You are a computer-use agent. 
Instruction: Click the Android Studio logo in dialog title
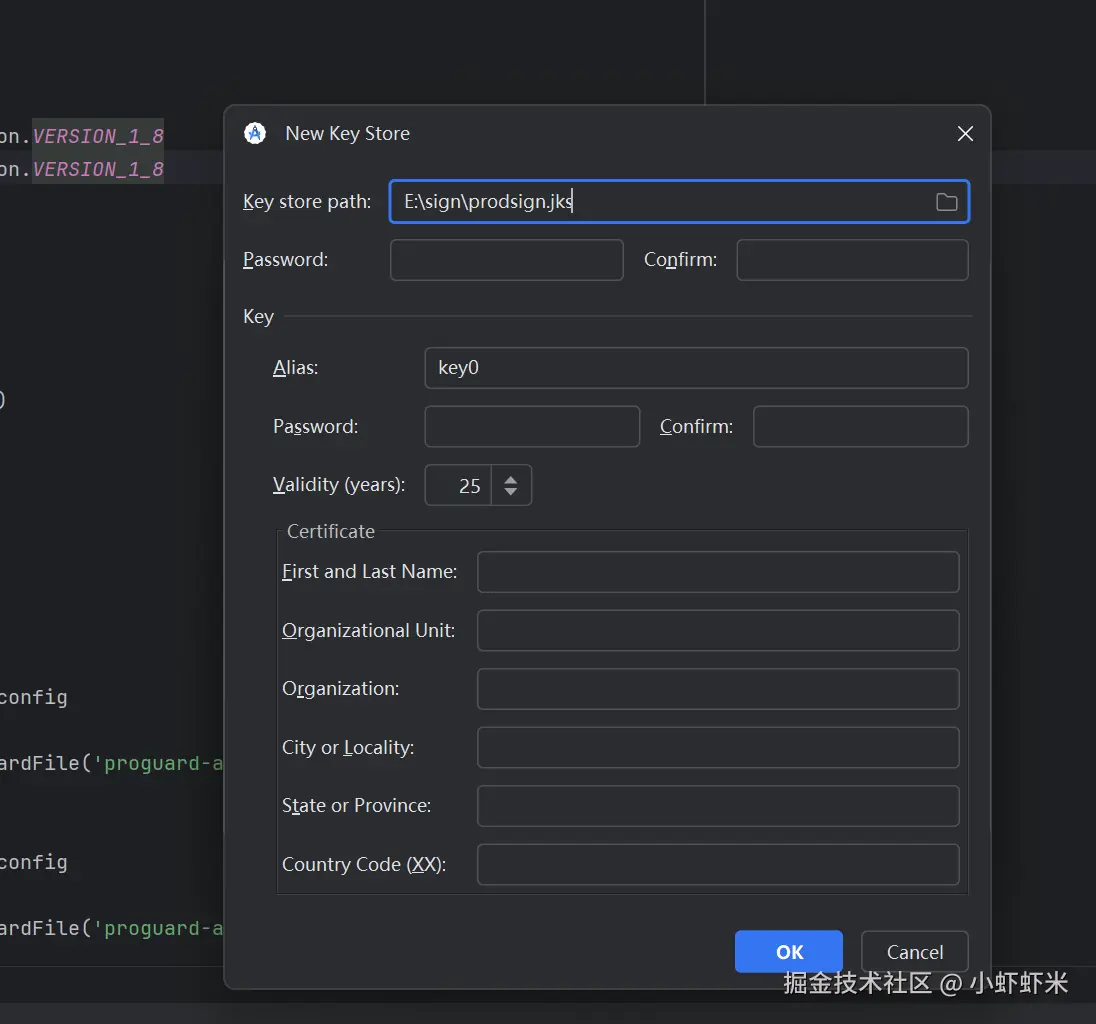pos(255,133)
